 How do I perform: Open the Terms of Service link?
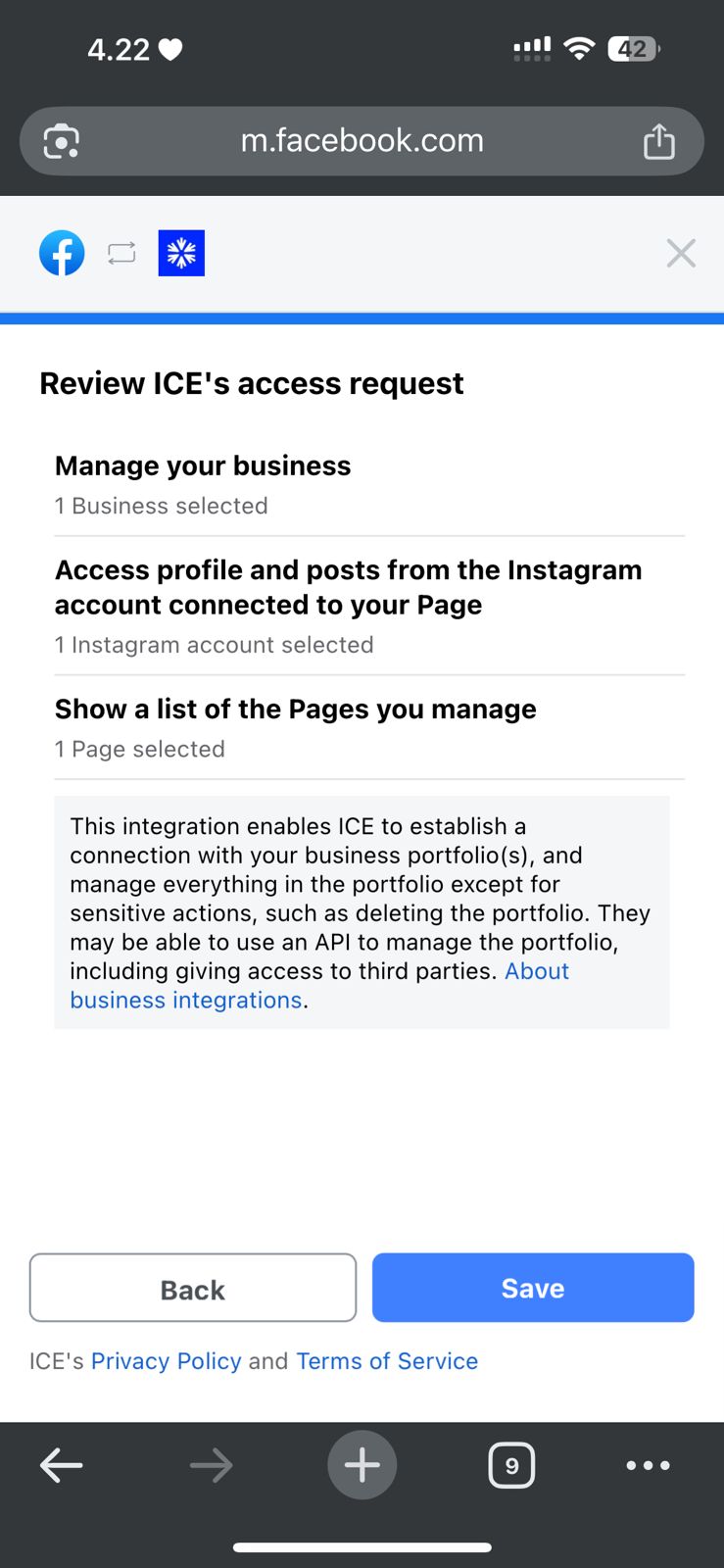point(387,1361)
